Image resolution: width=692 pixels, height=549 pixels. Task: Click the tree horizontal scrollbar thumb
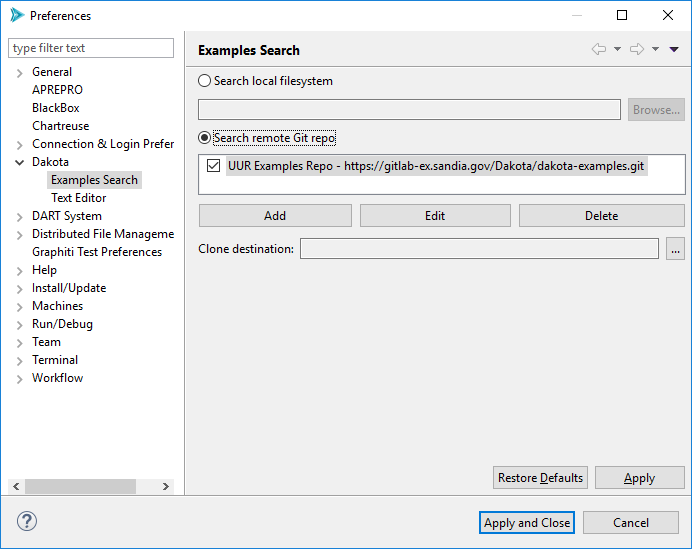[x=80, y=486]
